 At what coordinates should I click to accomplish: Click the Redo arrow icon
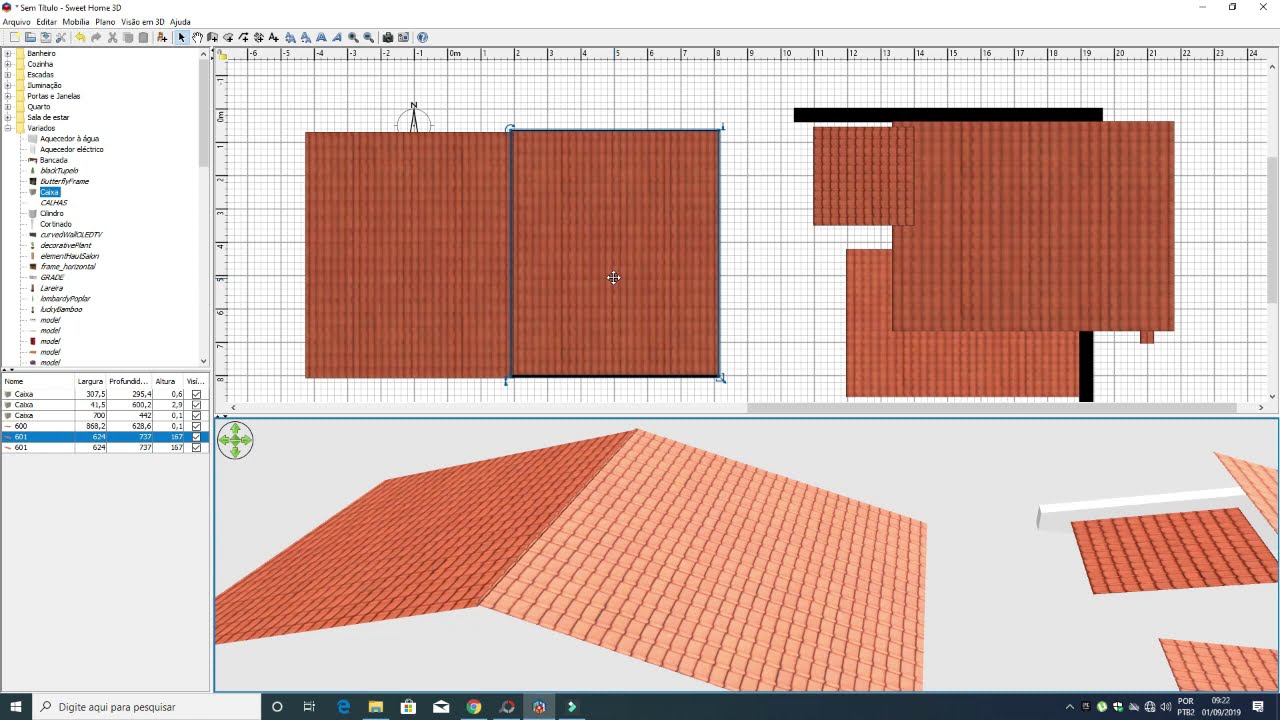click(97, 37)
